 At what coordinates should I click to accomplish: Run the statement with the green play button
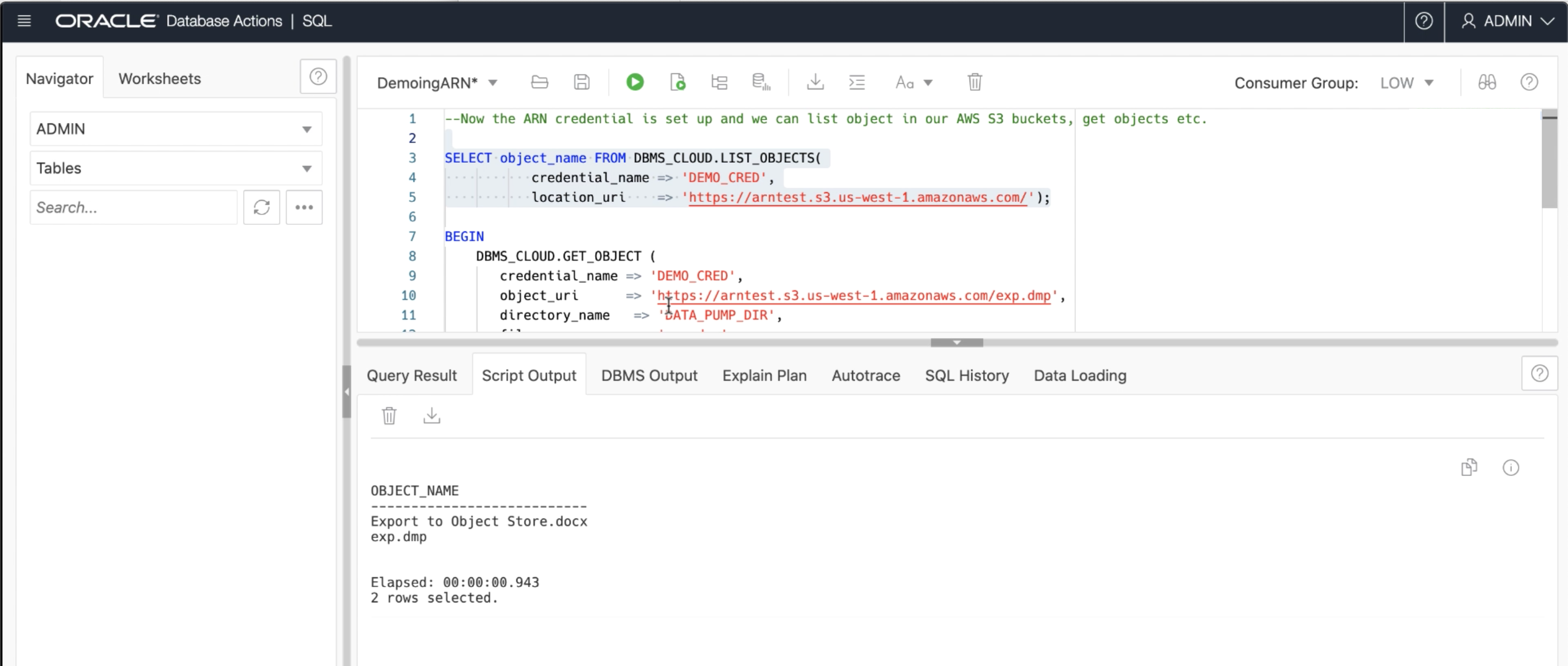[634, 82]
